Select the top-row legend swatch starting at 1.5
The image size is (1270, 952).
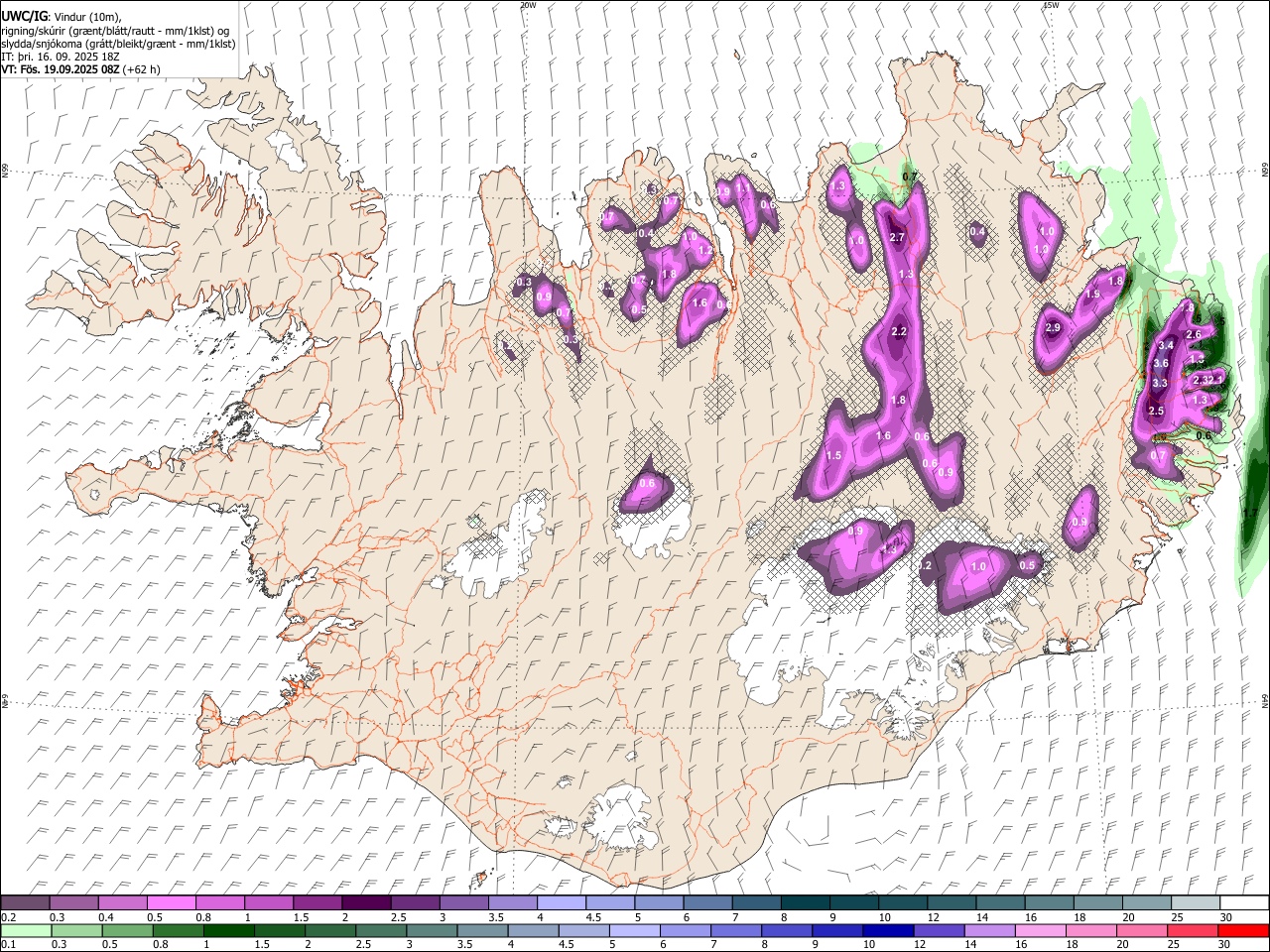pyautogui.click(x=318, y=903)
